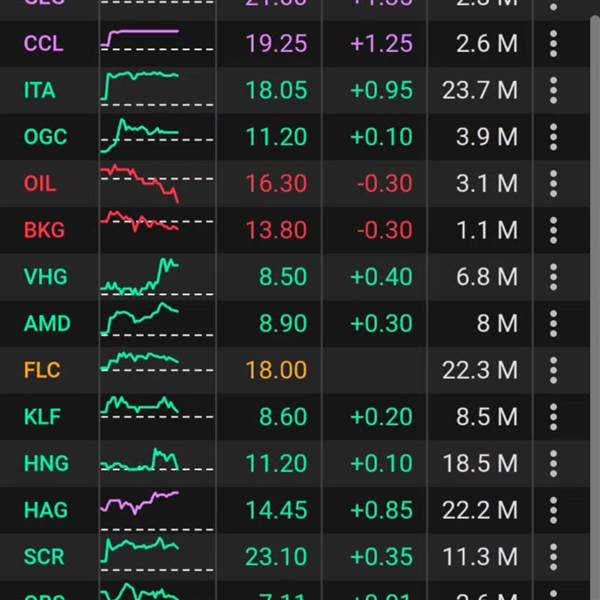This screenshot has width=600, height=600.
Task: Click the BKG price 13.80
Action: pyautogui.click(x=276, y=230)
